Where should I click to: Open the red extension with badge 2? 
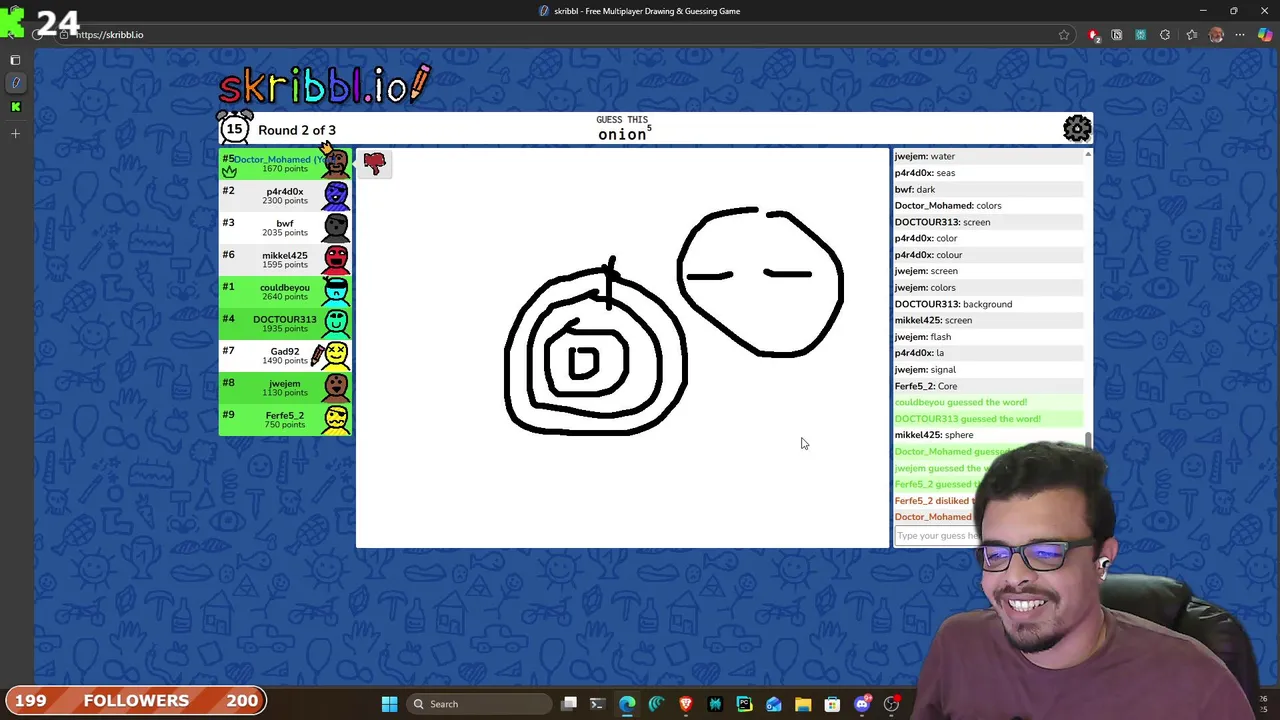click(1094, 35)
